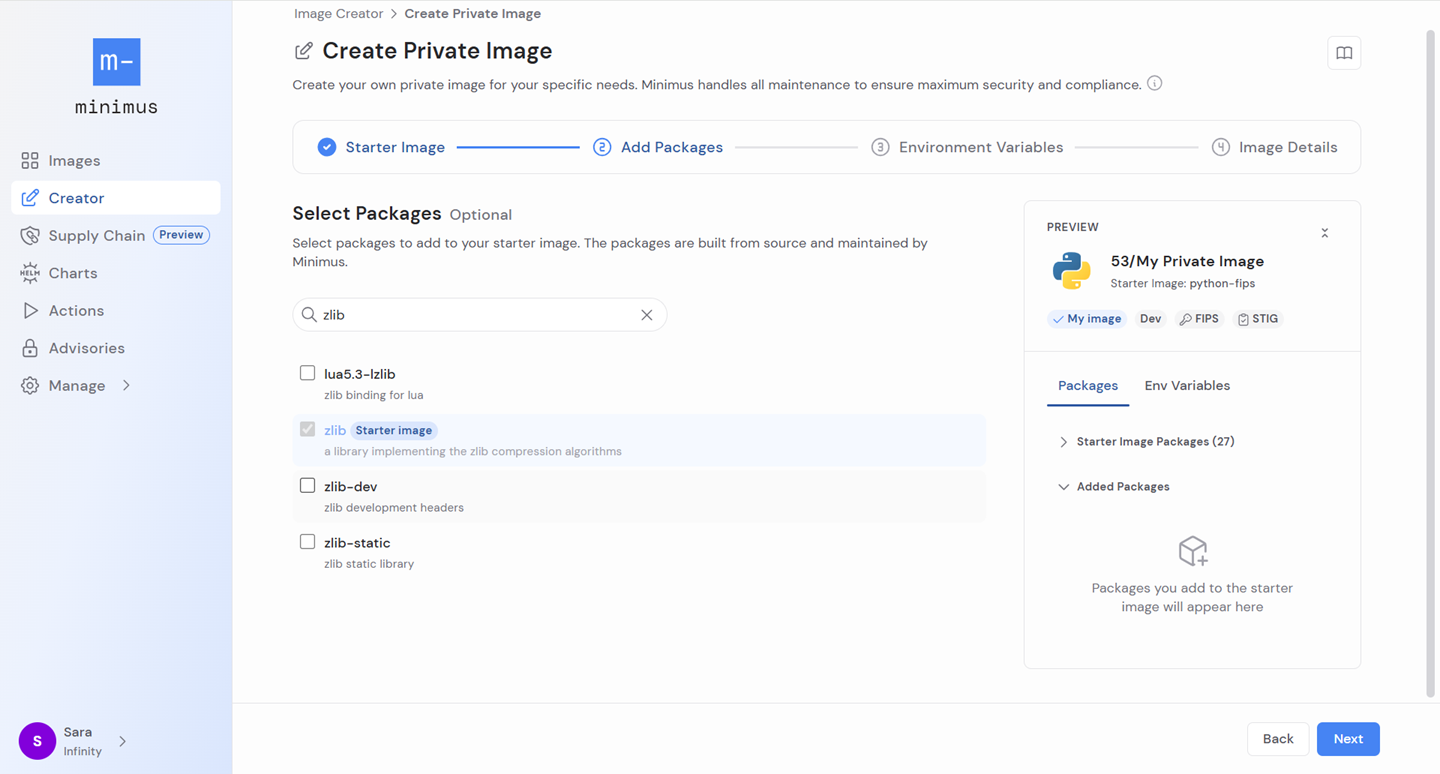Click the Next button
Viewport: 1440px width, 774px height.
1348,739
